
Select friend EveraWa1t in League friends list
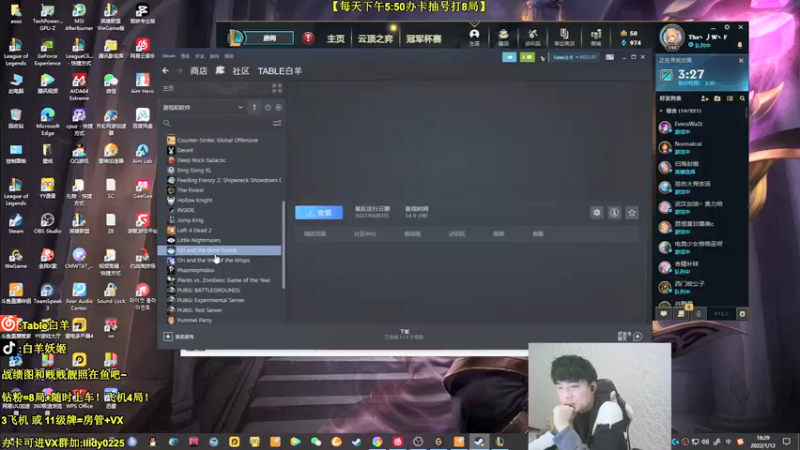[x=702, y=127]
